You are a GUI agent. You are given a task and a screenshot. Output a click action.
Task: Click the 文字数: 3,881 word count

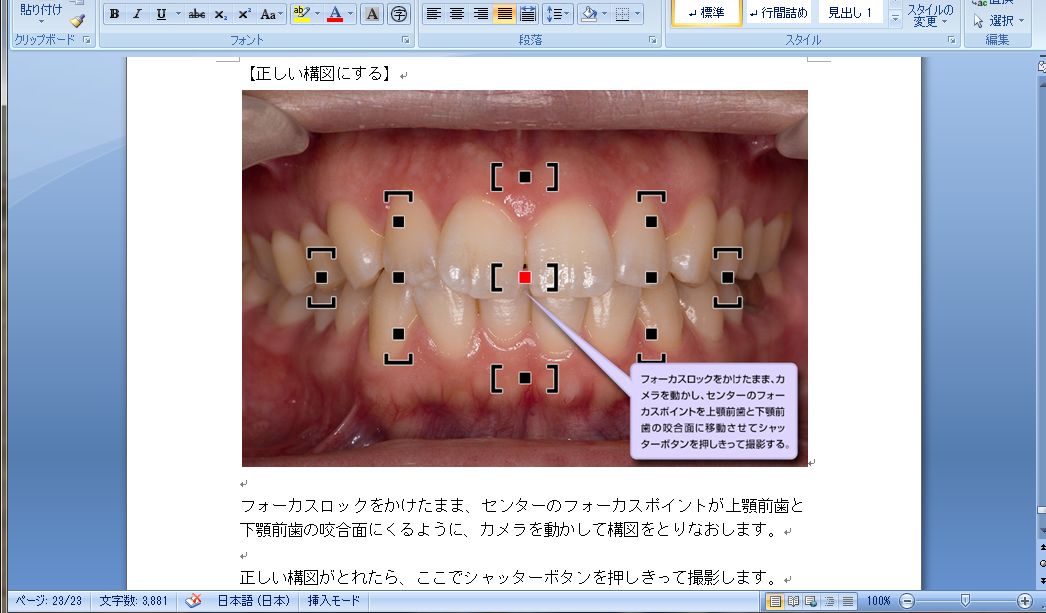point(133,601)
